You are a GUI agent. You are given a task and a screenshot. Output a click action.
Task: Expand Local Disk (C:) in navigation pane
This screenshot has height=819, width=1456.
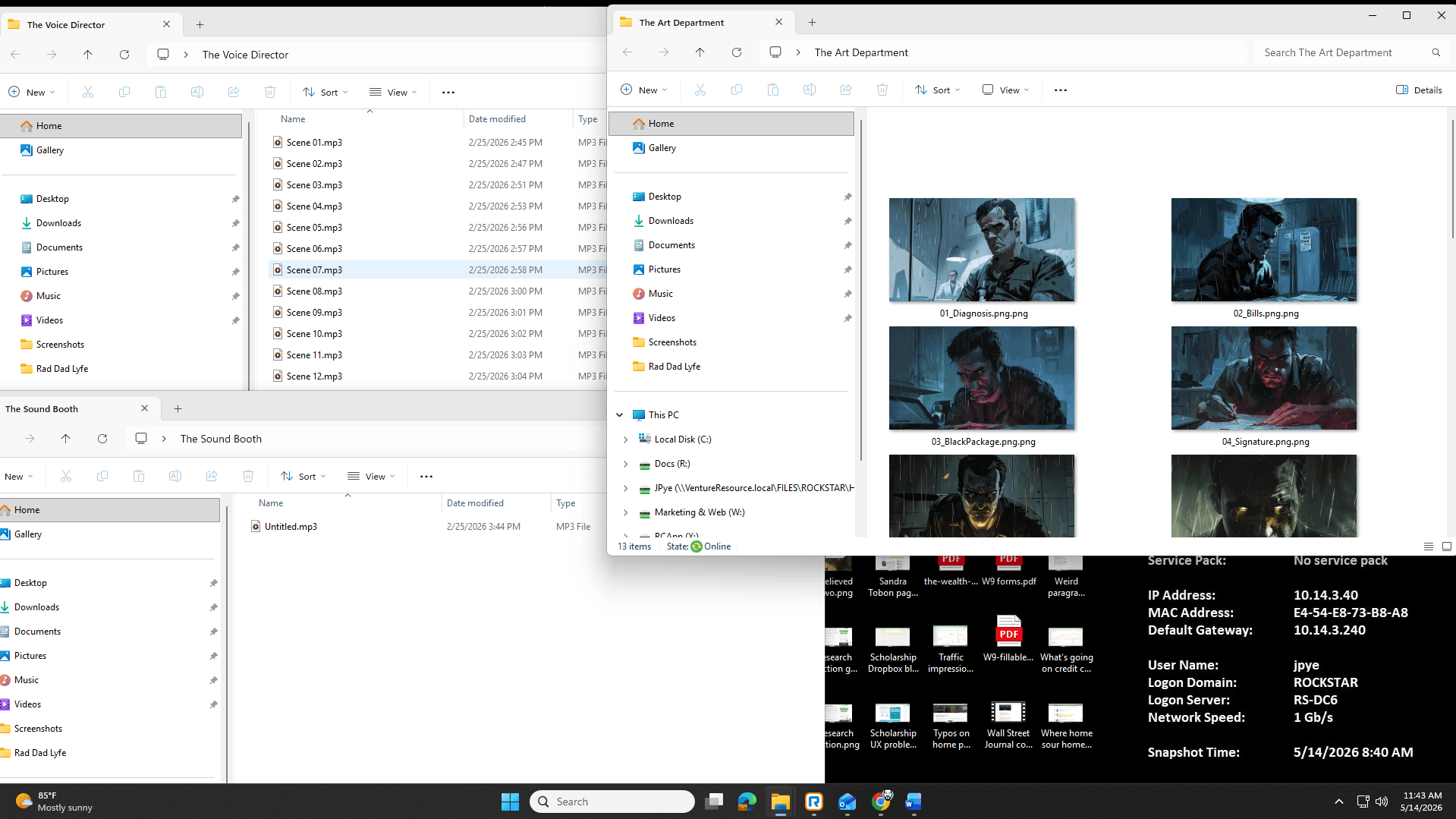pos(625,439)
